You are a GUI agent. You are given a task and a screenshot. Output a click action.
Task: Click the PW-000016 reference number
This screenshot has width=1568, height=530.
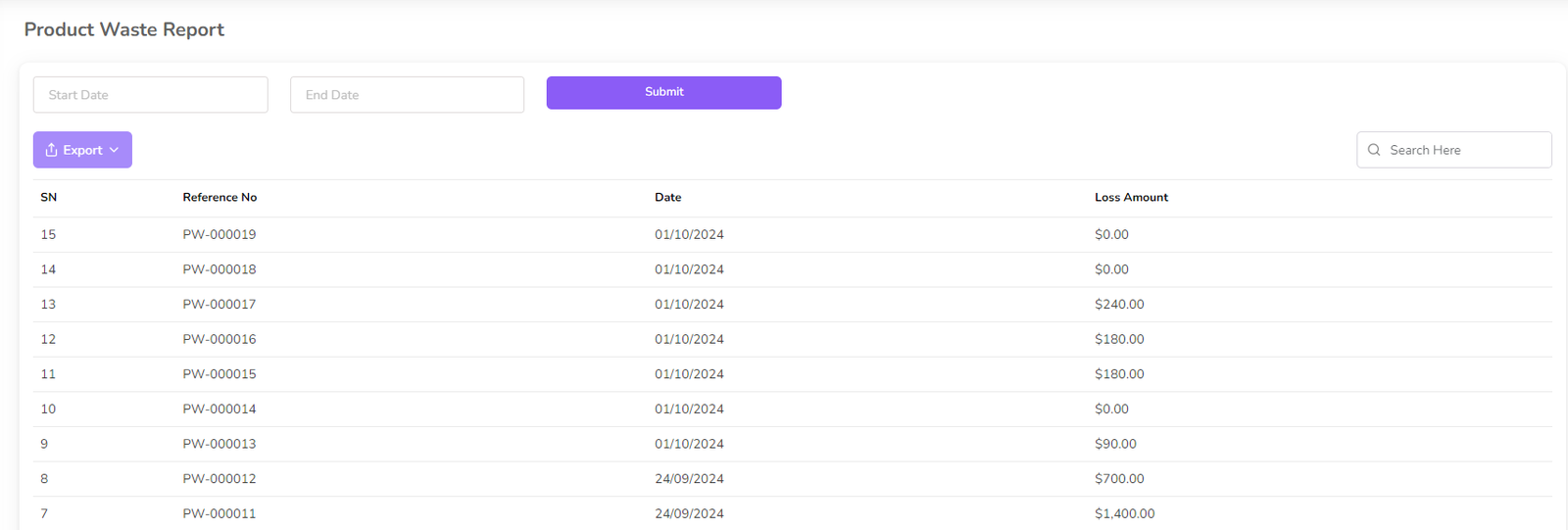[x=220, y=339]
